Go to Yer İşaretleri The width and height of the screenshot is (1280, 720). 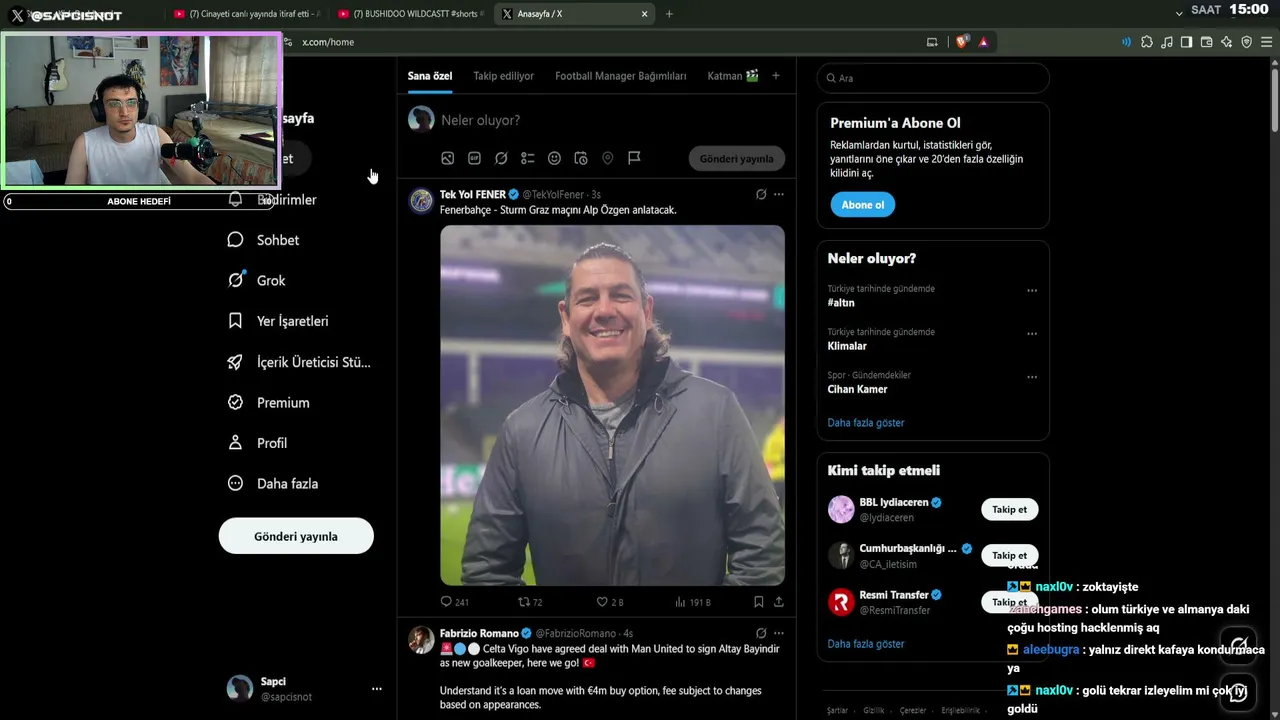278,321
